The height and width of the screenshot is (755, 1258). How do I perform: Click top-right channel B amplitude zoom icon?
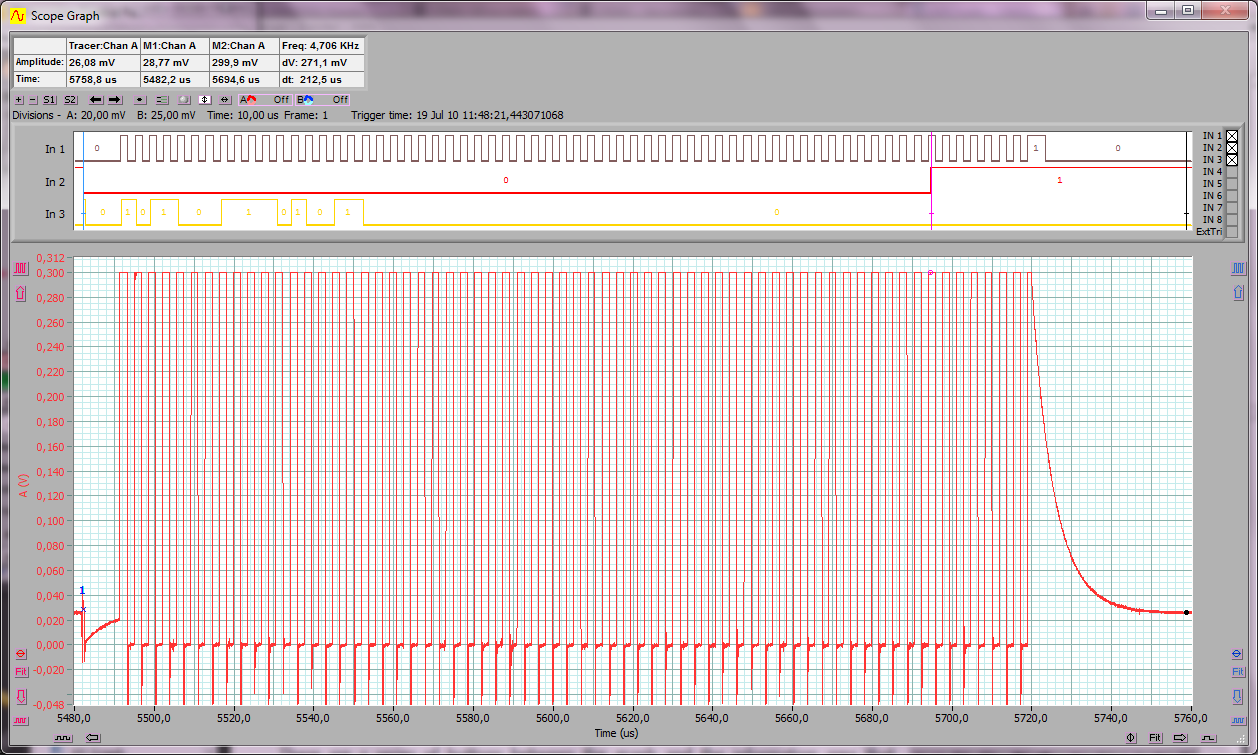coord(1239,269)
